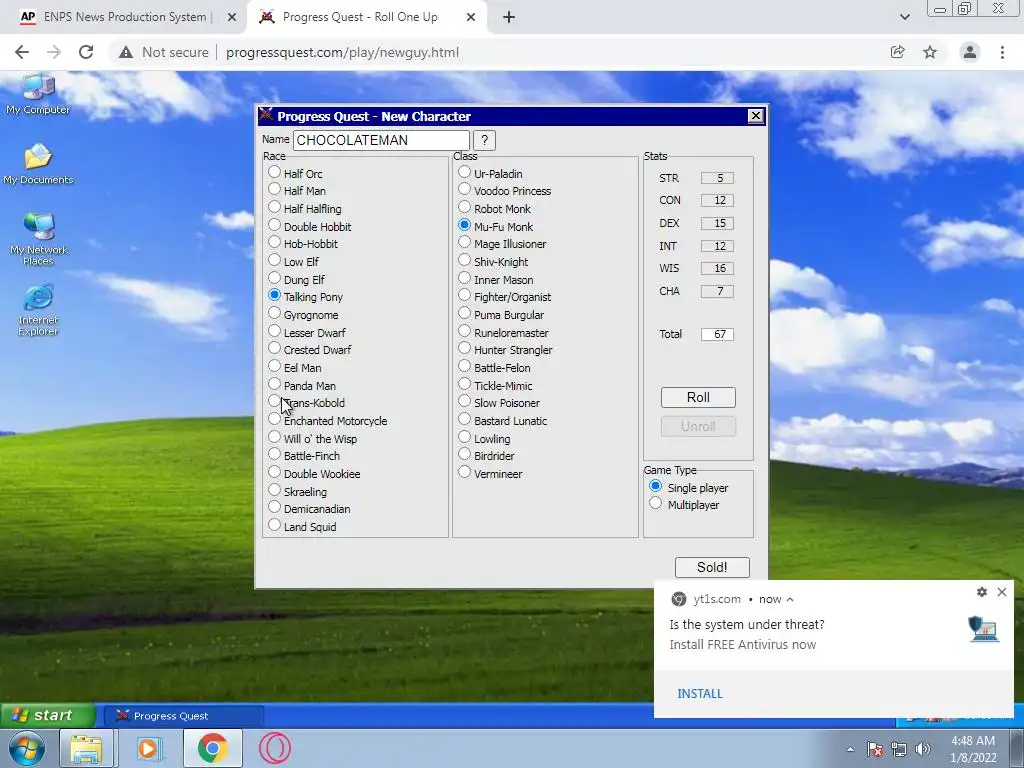Viewport: 1024px width, 768px height.
Task: Switch to ENPS News Production System tab
Action: click(x=124, y=17)
